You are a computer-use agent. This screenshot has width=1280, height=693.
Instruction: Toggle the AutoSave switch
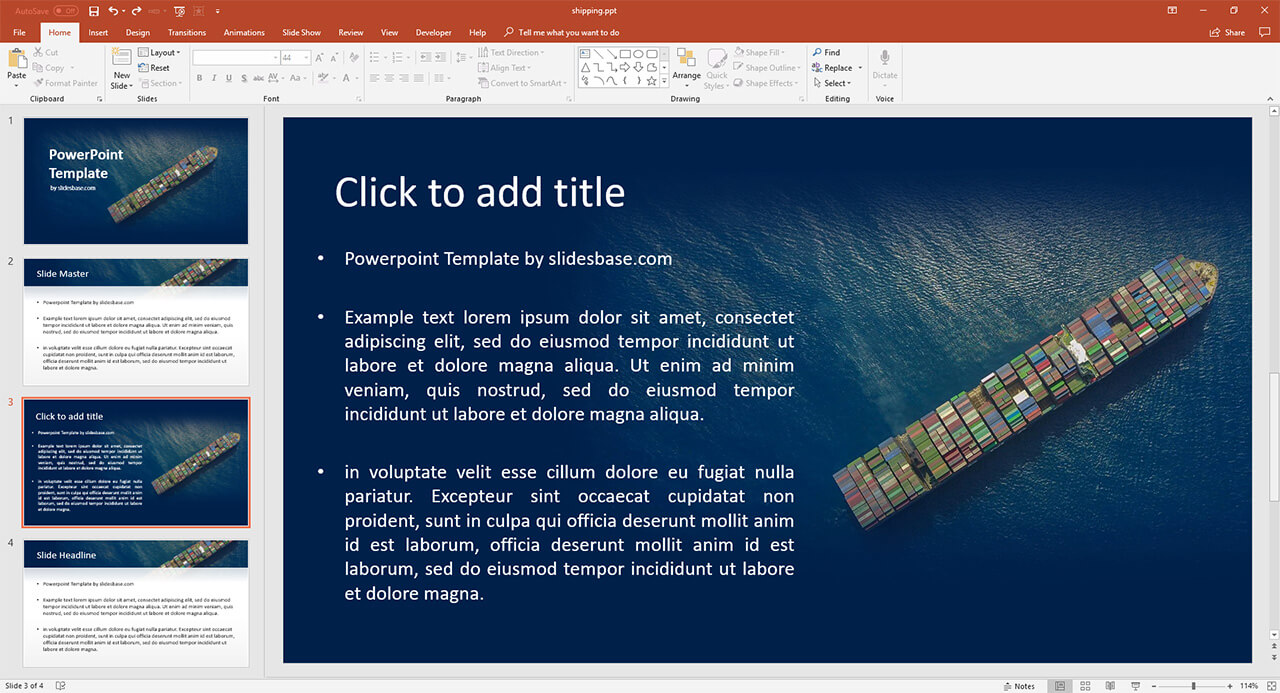(x=66, y=11)
